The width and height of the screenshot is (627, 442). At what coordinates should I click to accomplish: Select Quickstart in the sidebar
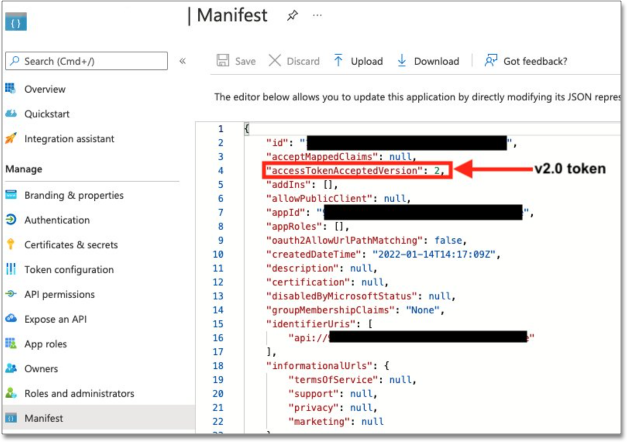(x=49, y=113)
